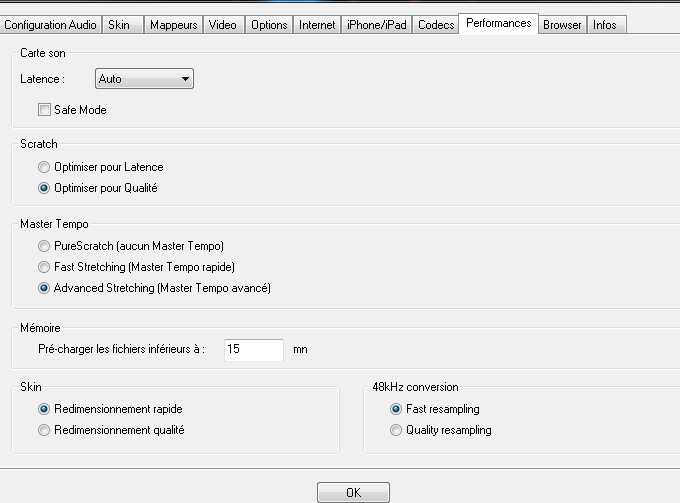The width and height of the screenshot is (680, 503).
Task: Switch to the Browser tab
Action: point(562,25)
